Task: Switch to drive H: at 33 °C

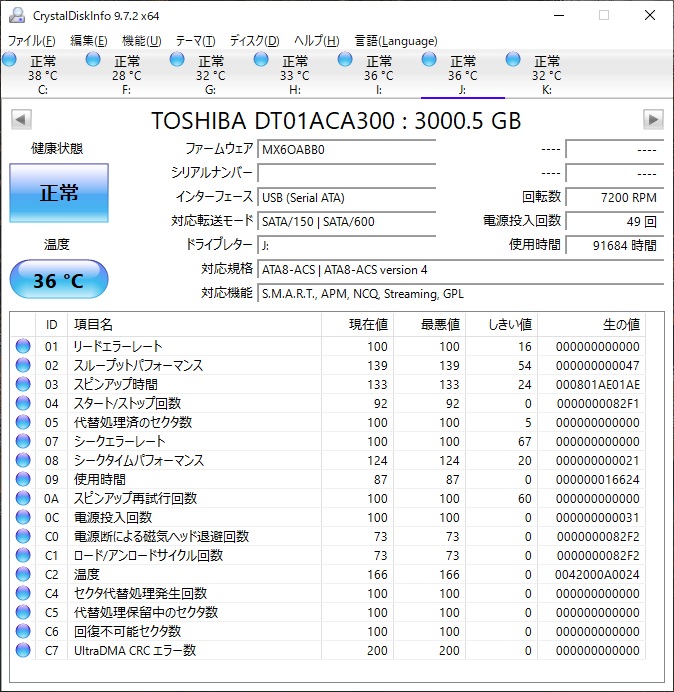Action: click(x=294, y=75)
